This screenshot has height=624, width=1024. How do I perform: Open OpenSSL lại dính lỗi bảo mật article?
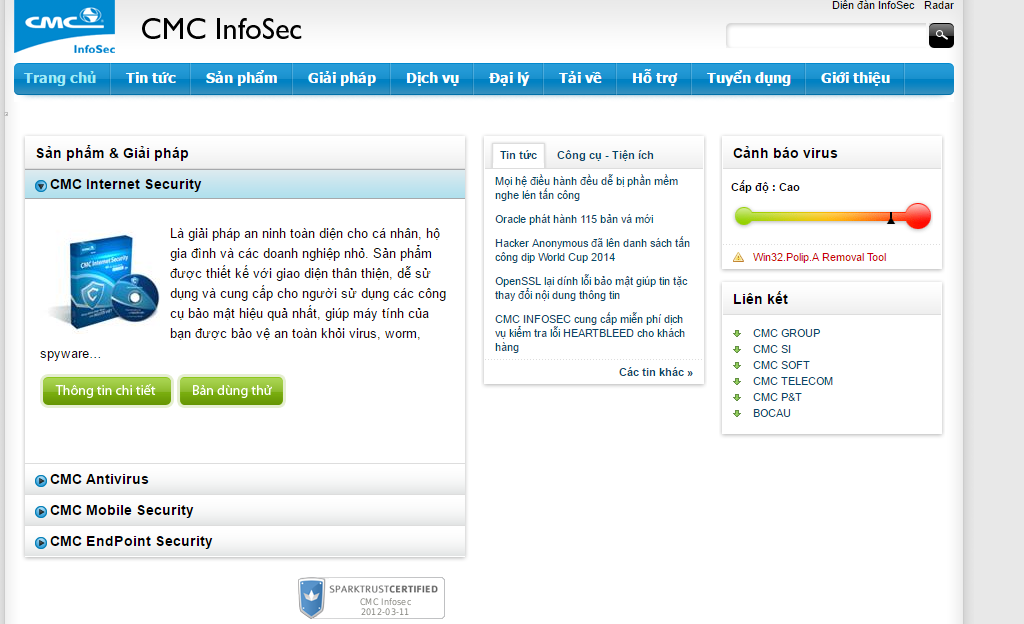pyautogui.click(x=591, y=288)
